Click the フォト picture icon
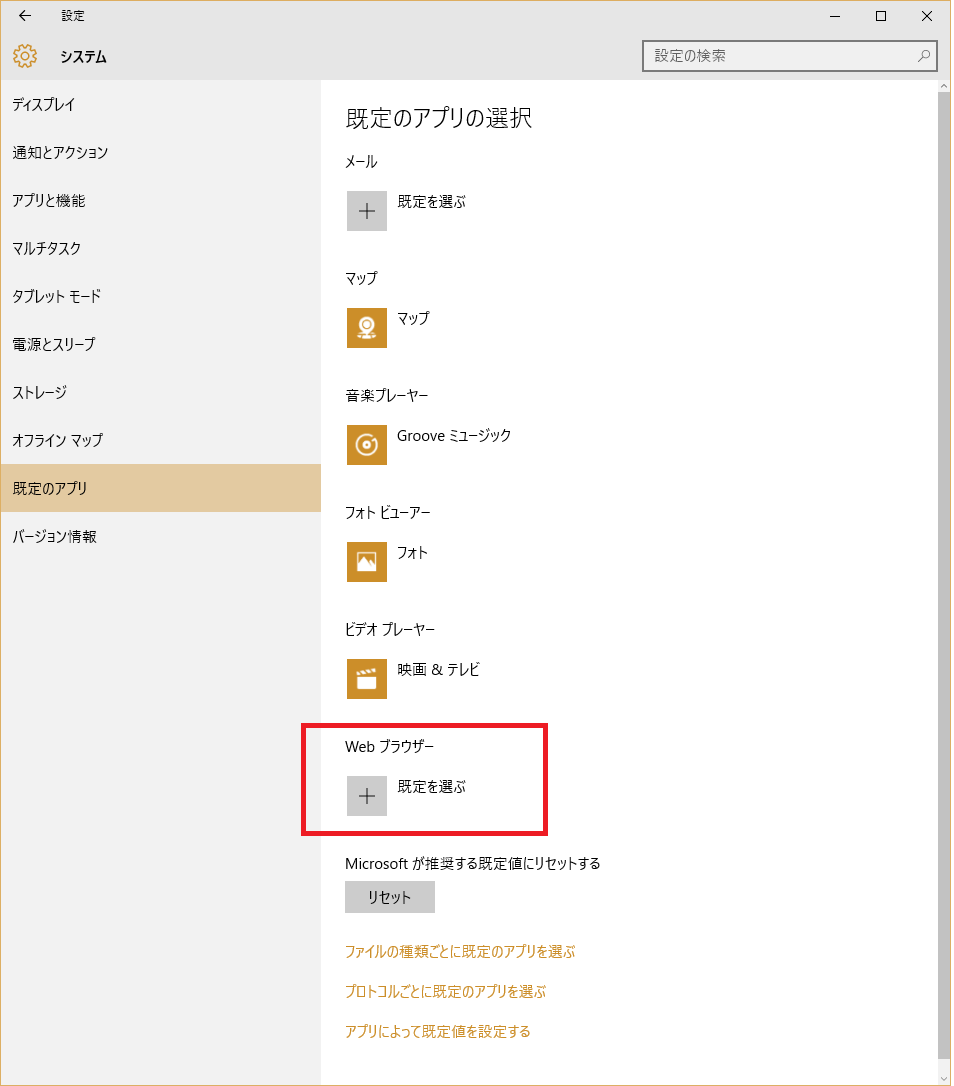The width and height of the screenshot is (954, 1086). [x=366, y=562]
